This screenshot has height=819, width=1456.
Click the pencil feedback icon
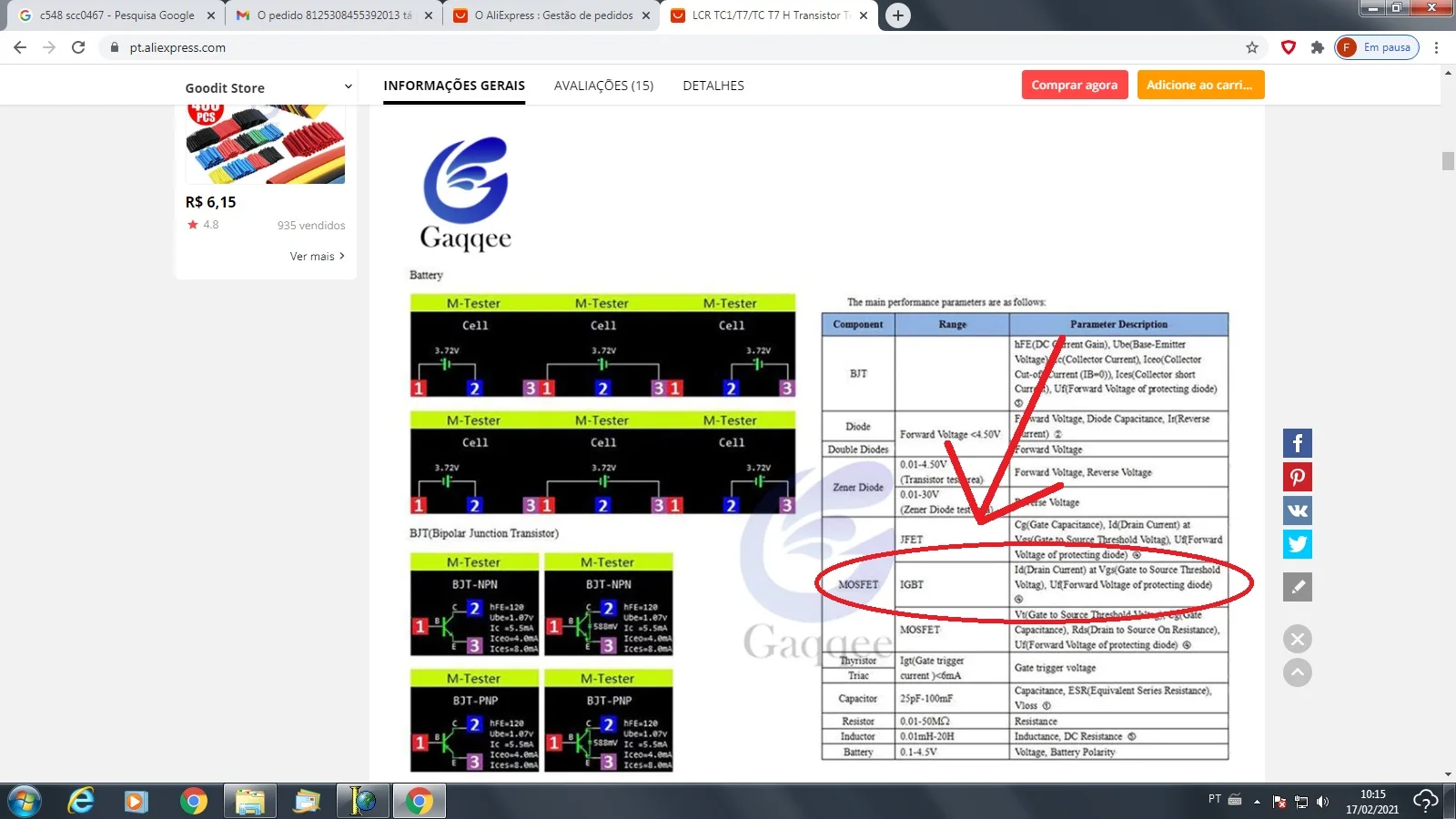(1298, 587)
